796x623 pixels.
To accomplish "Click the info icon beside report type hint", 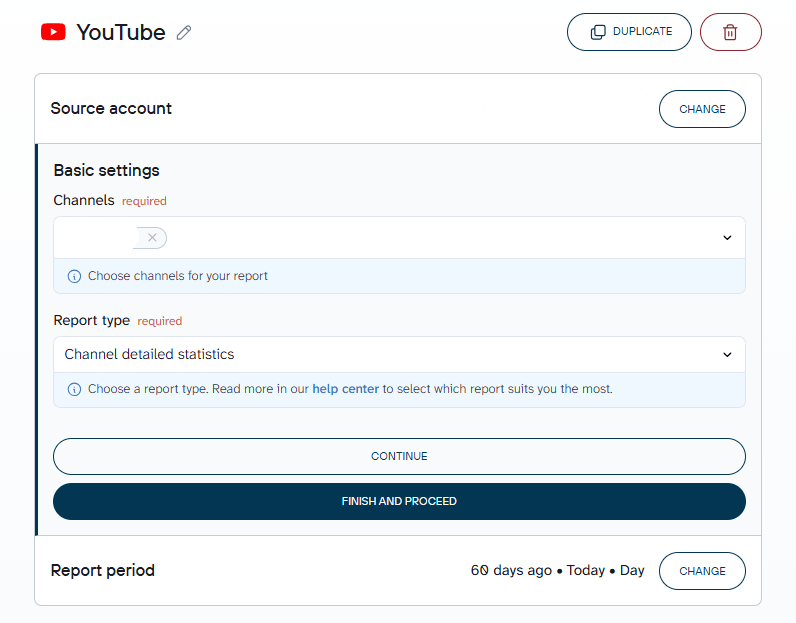I will (74, 389).
